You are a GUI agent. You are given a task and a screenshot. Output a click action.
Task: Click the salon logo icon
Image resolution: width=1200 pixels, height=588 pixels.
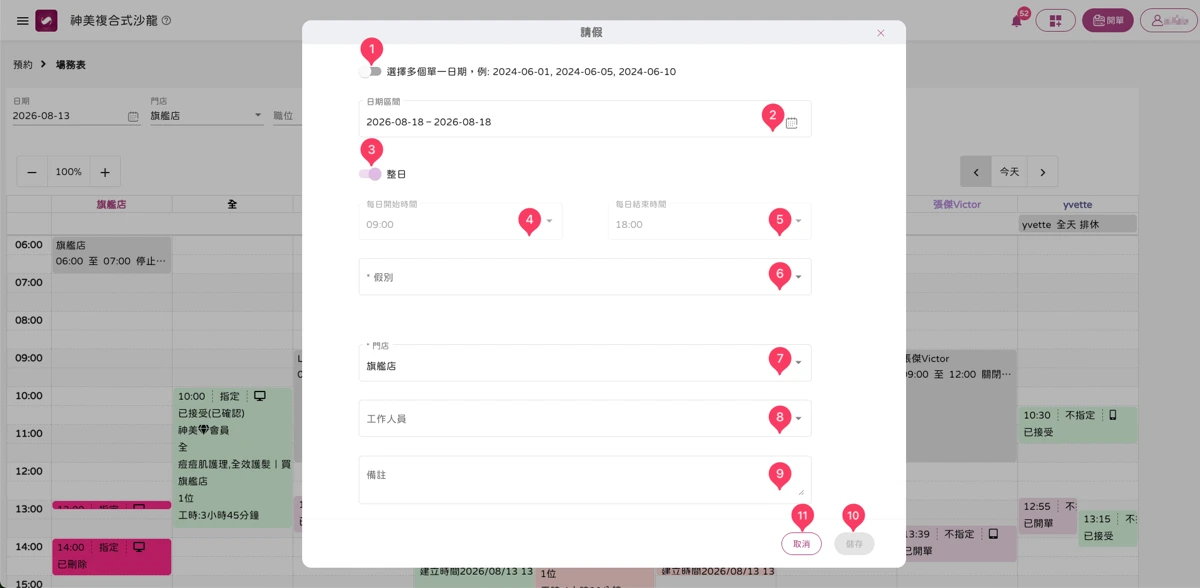coord(46,20)
